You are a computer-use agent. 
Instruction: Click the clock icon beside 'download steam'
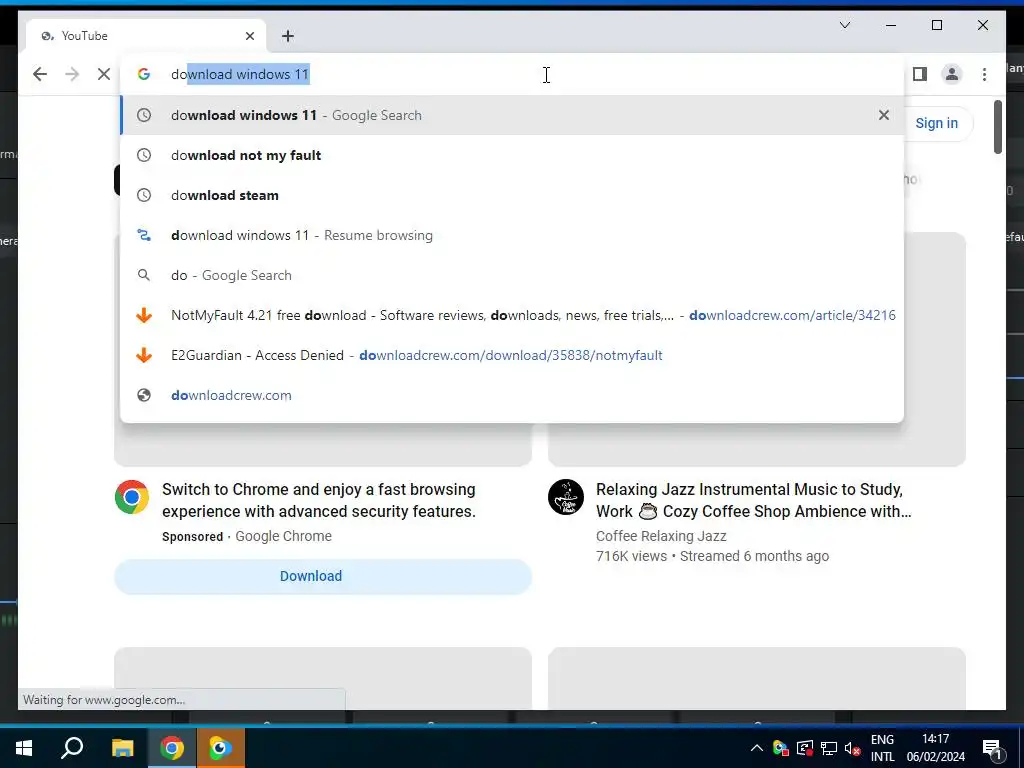[144, 195]
